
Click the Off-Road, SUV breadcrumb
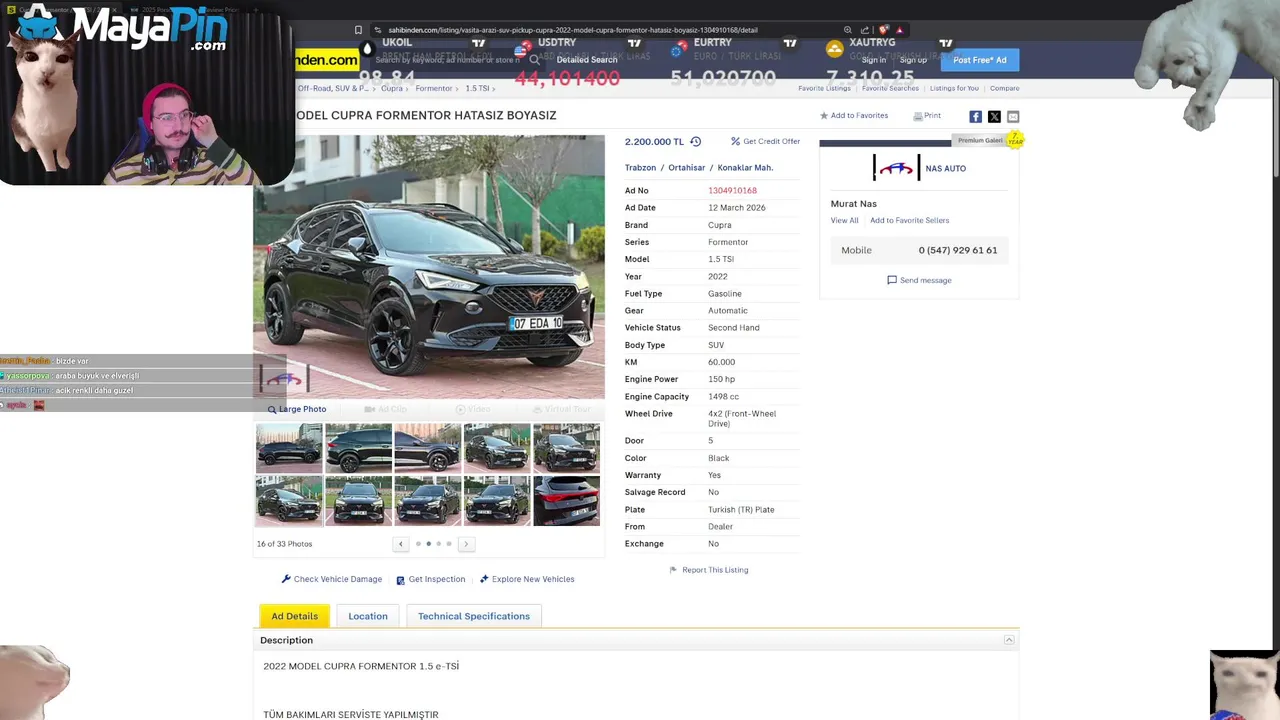click(x=332, y=89)
